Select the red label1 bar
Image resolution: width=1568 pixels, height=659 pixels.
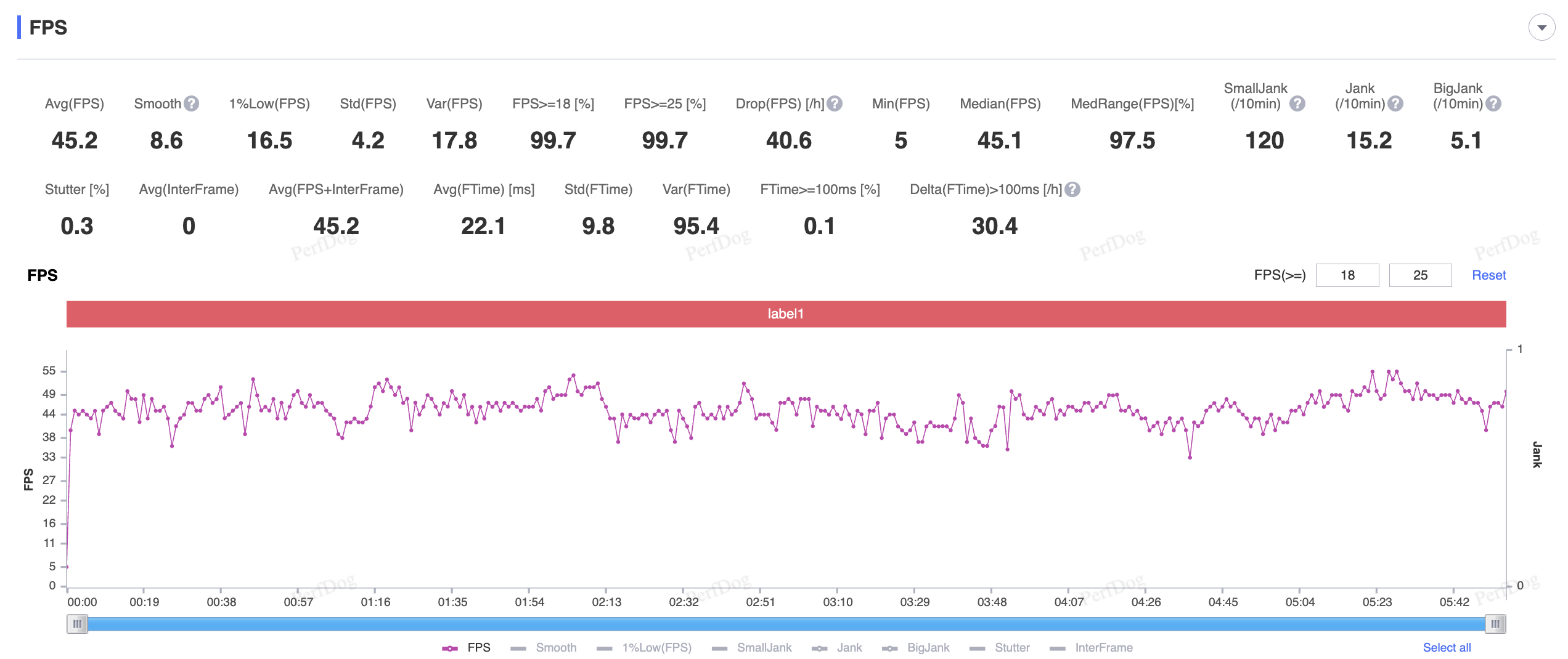click(786, 314)
